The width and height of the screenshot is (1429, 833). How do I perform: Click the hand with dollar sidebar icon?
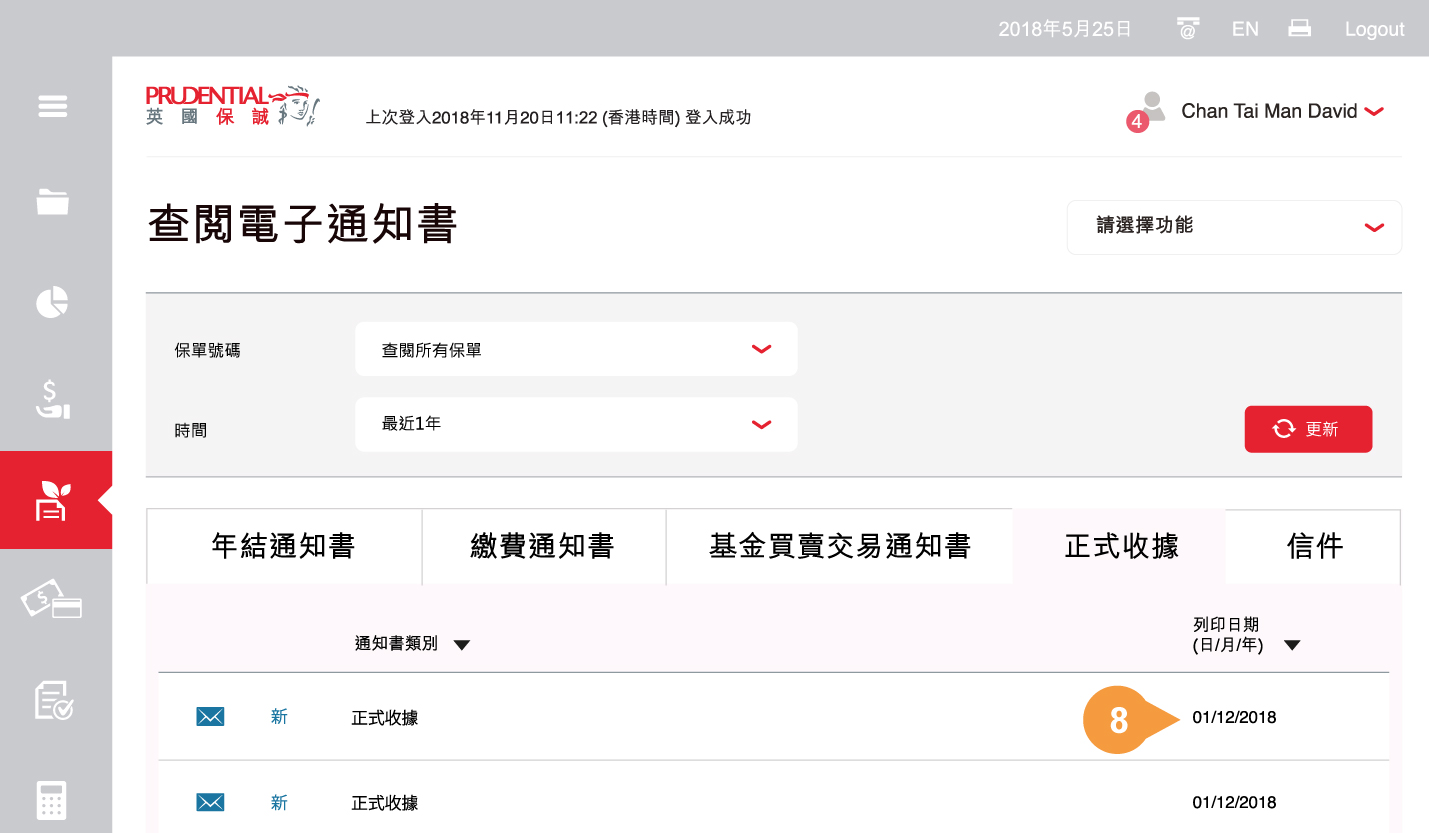point(53,398)
